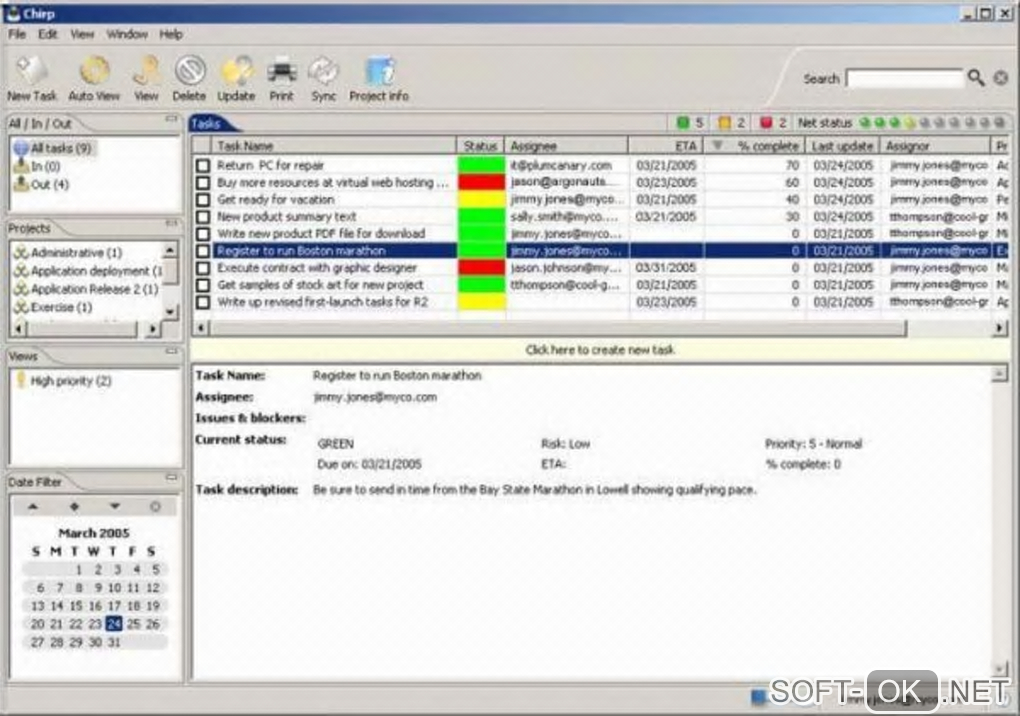Open the Edit menu
This screenshot has width=1020, height=716.
coord(47,34)
